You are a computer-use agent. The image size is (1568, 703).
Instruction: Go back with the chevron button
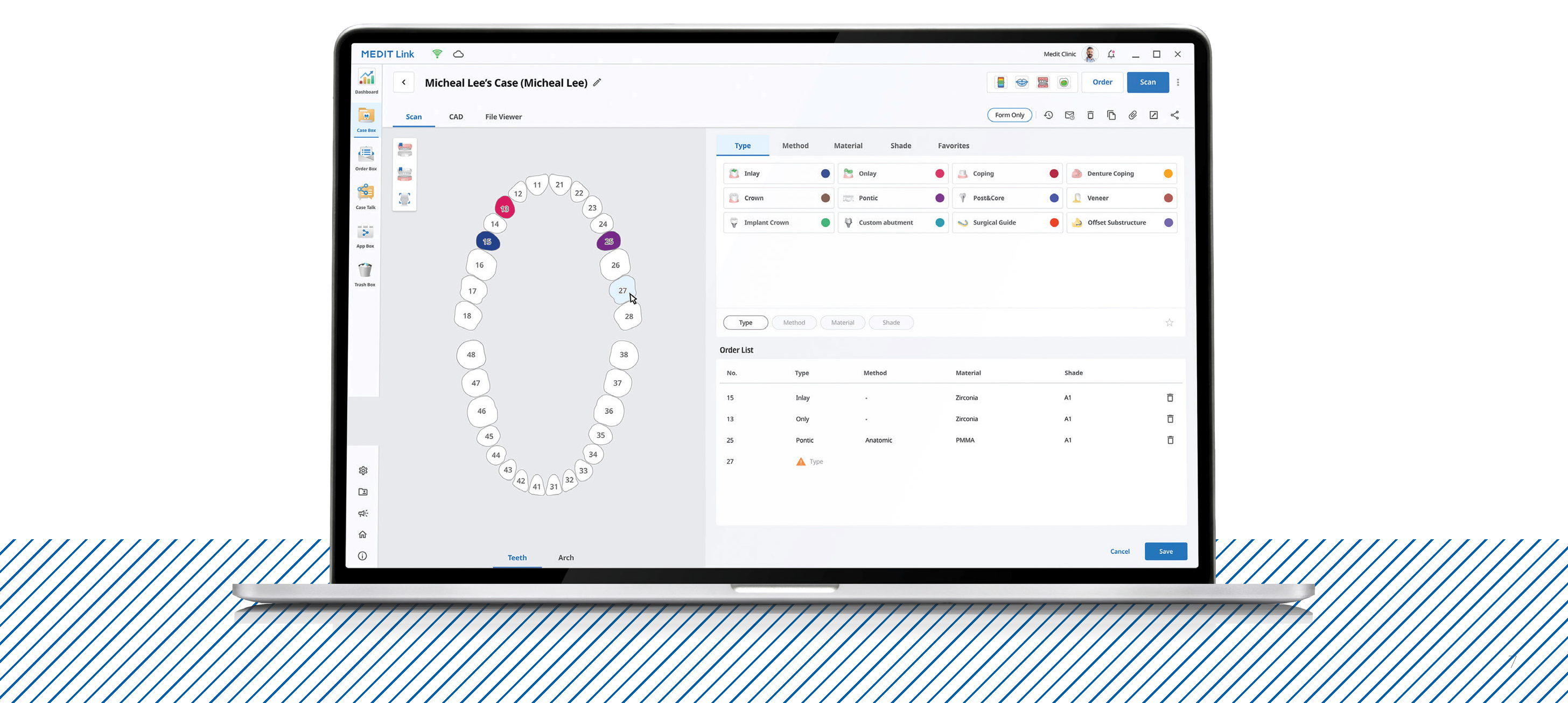coord(403,82)
